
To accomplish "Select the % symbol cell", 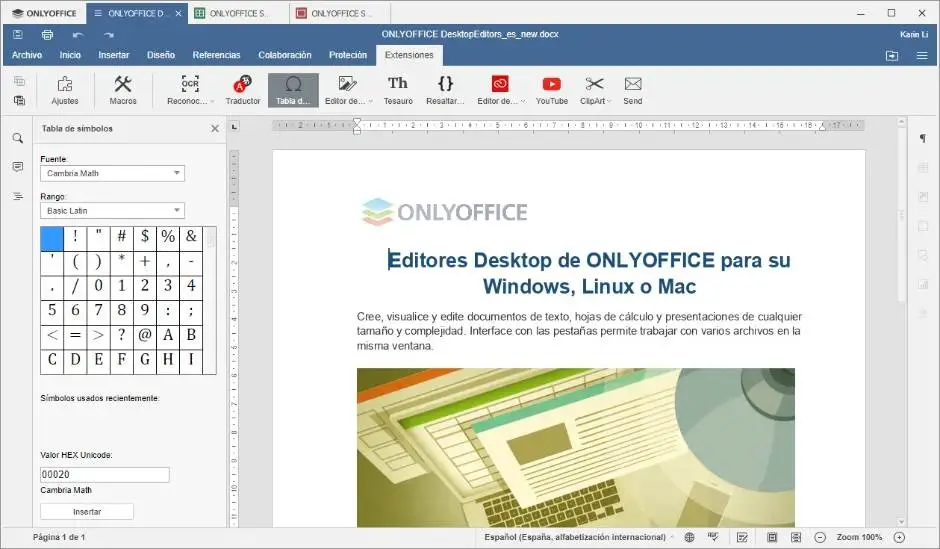I will 168,237.
